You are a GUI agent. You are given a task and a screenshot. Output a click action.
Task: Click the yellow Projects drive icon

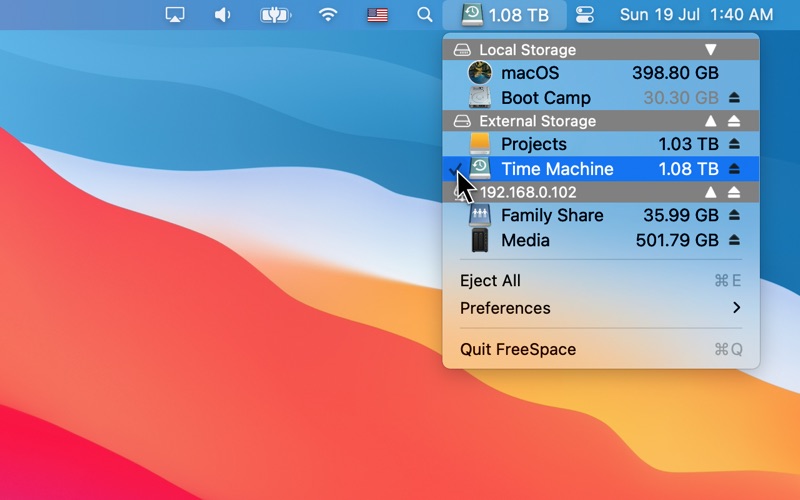click(x=480, y=144)
